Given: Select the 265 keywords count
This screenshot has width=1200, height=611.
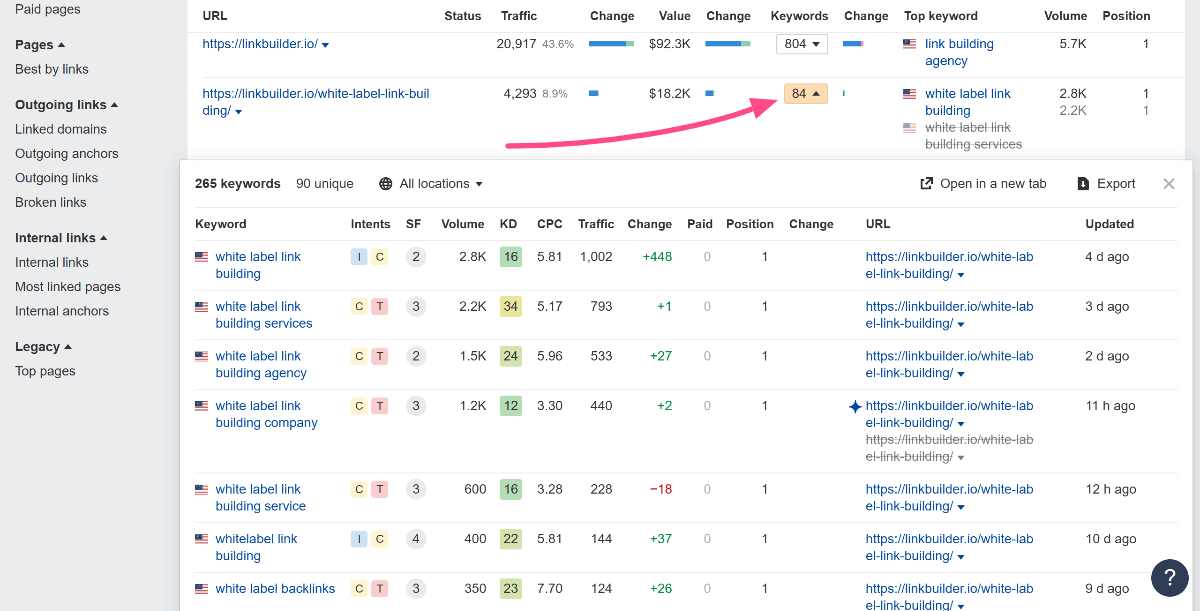Looking at the screenshot, I should pyautogui.click(x=238, y=184).
